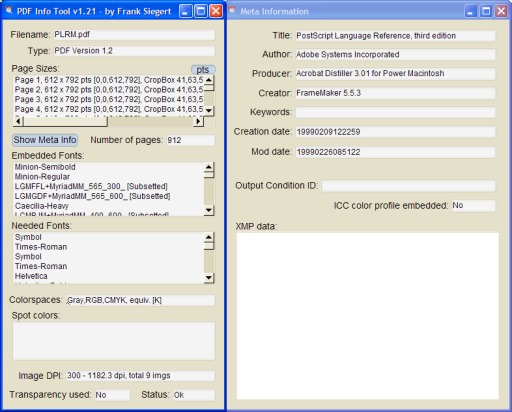
Task: Click the Type field showing PDF Version 1.2
Action: pos(134,51)
